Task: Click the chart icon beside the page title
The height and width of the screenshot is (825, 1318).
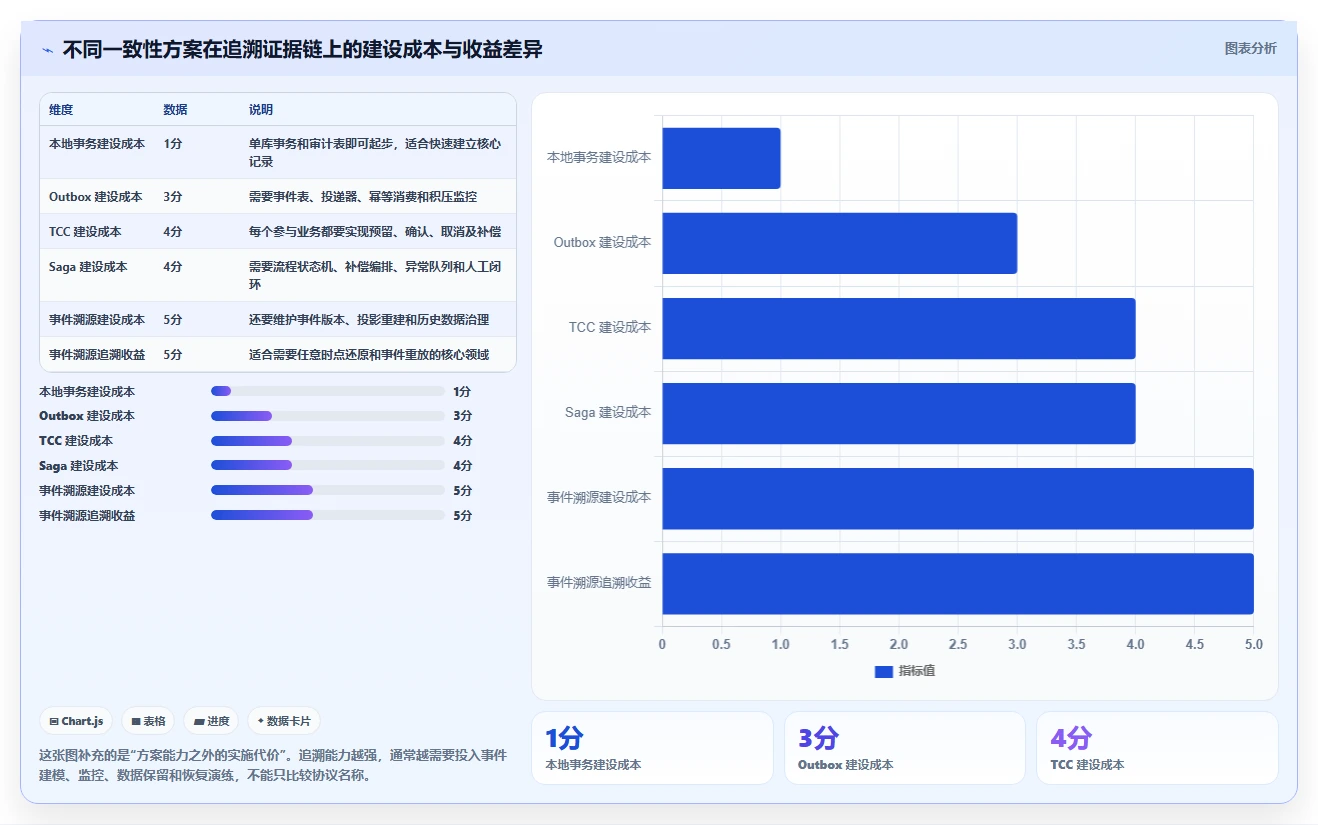Action: tap(47, 50)
